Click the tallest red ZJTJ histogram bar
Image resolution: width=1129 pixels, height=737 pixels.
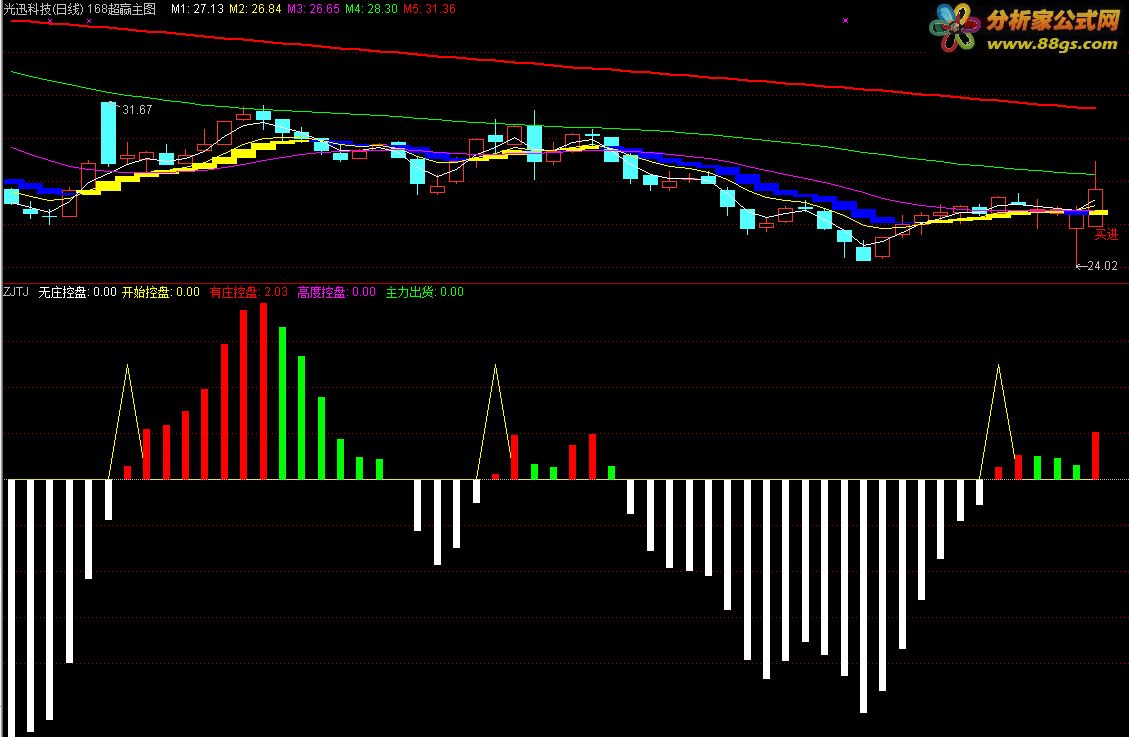click(x=263, y=391)
